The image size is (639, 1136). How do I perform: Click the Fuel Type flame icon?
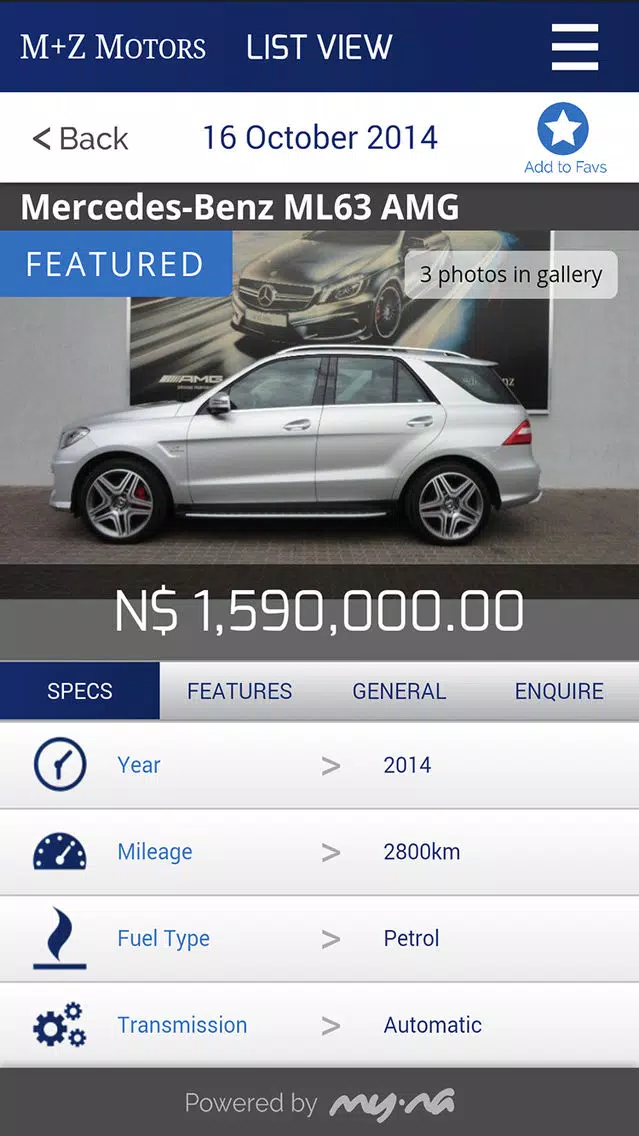[59, 938]
